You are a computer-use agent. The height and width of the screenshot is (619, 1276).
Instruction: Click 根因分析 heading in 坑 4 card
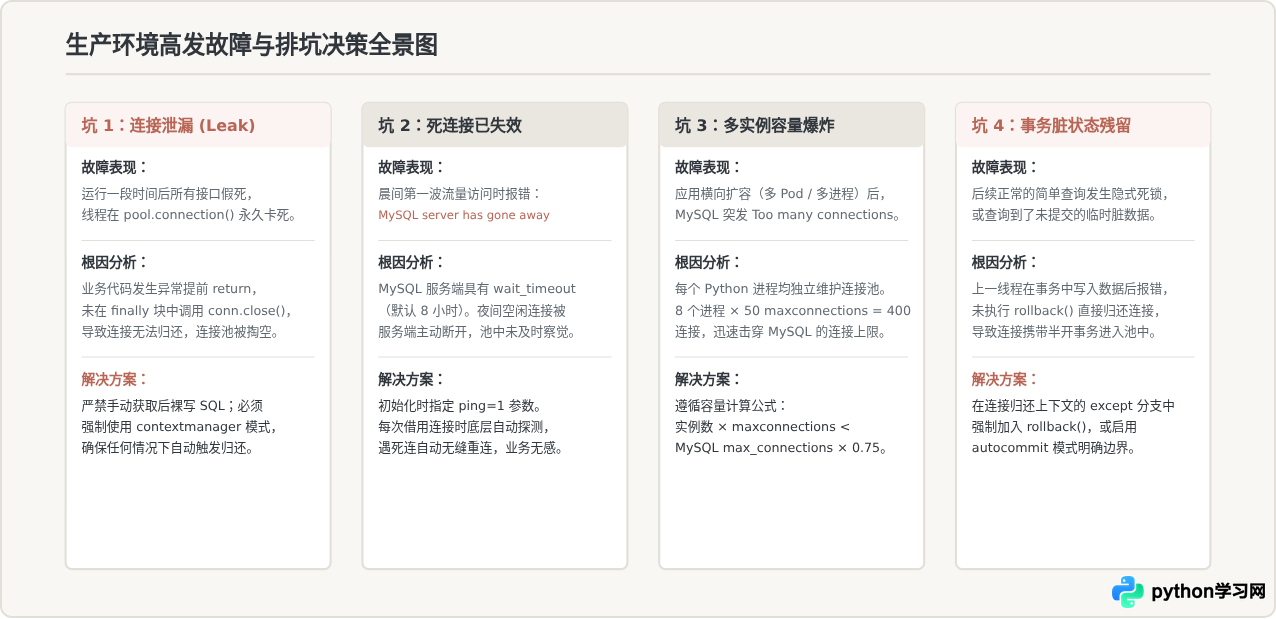coord(1005,262)
